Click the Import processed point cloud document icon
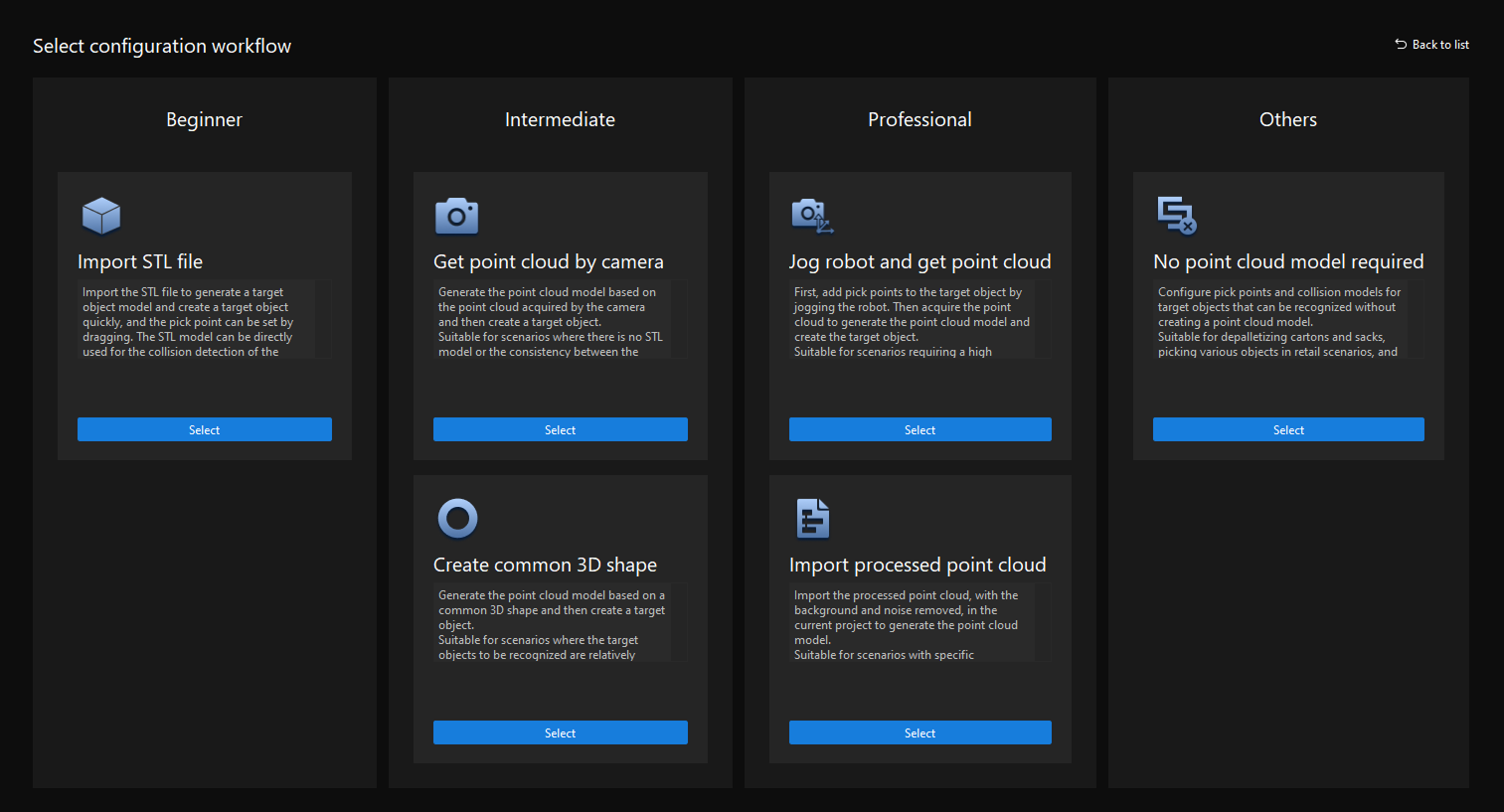Image resolution: width=1504 pixels, height=812 pixels. [x=812, y=518]
